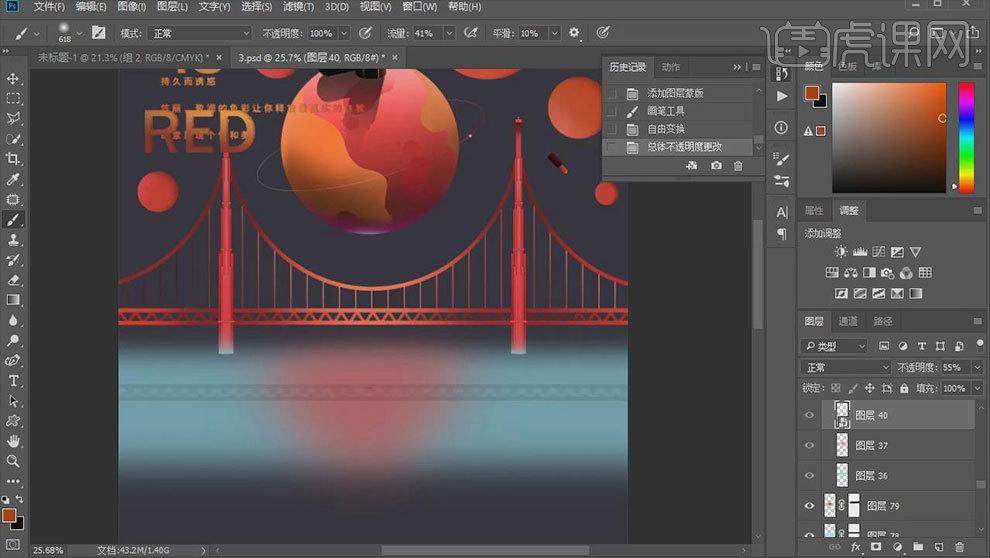The height and width of the screenshot is (558, 990).
Task: Select the Dodge tool
Action: click(x=13, y=341)
